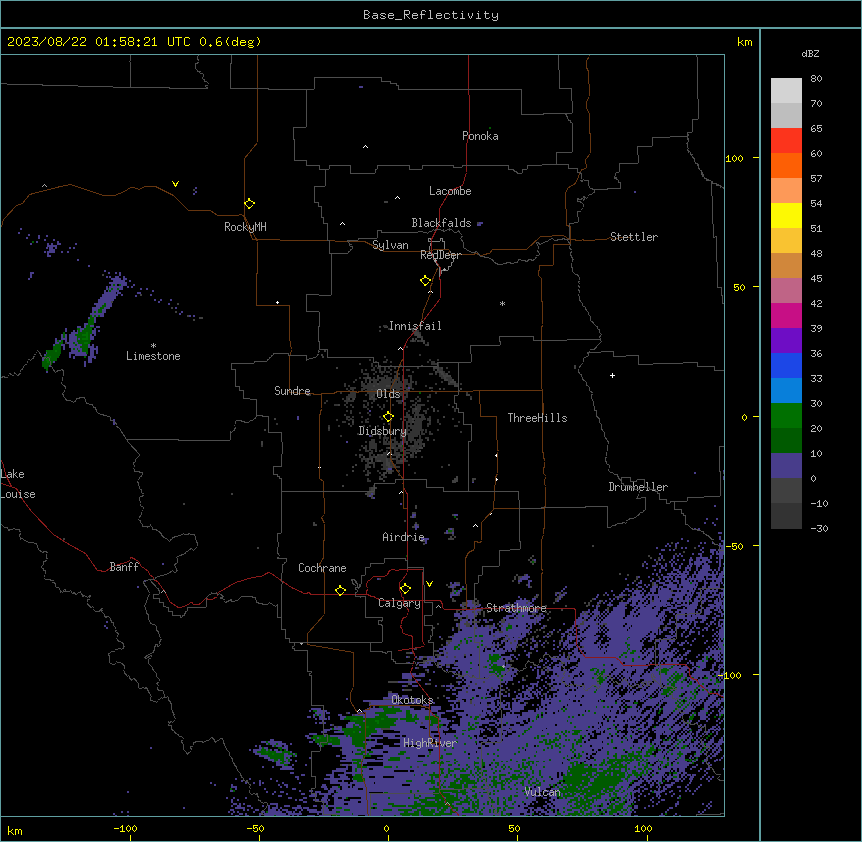Viewport: 862px width, 842px height.
Task: Click the Limestone label
Action: [153, 356]
